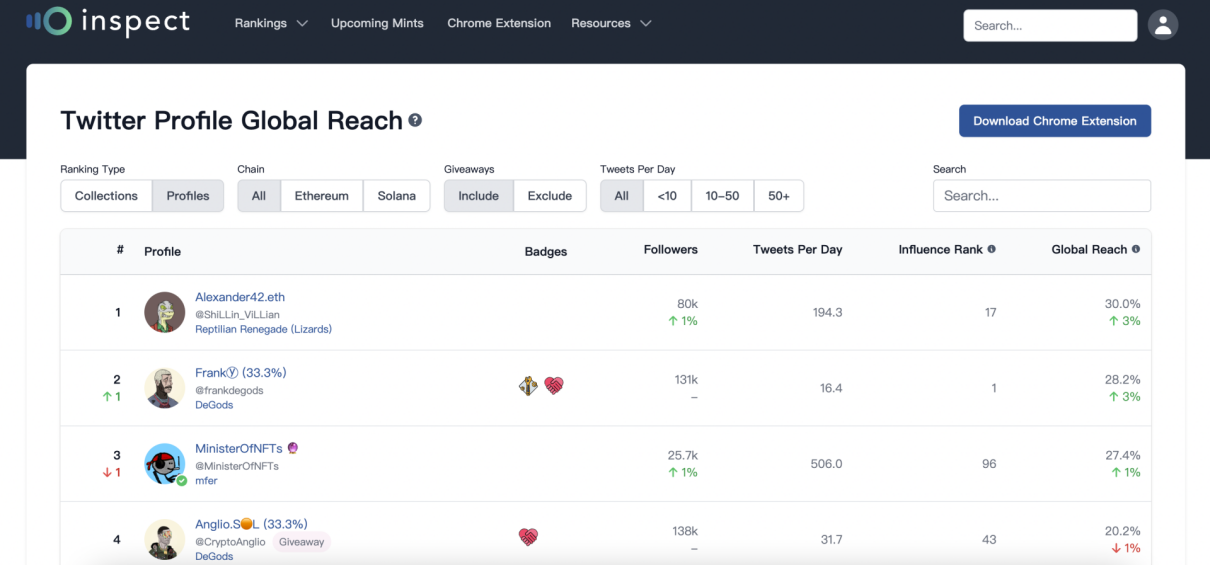Click the help icon beside Global Reach title
This screenshot has width=1210, height=565.
click(415, 120)
